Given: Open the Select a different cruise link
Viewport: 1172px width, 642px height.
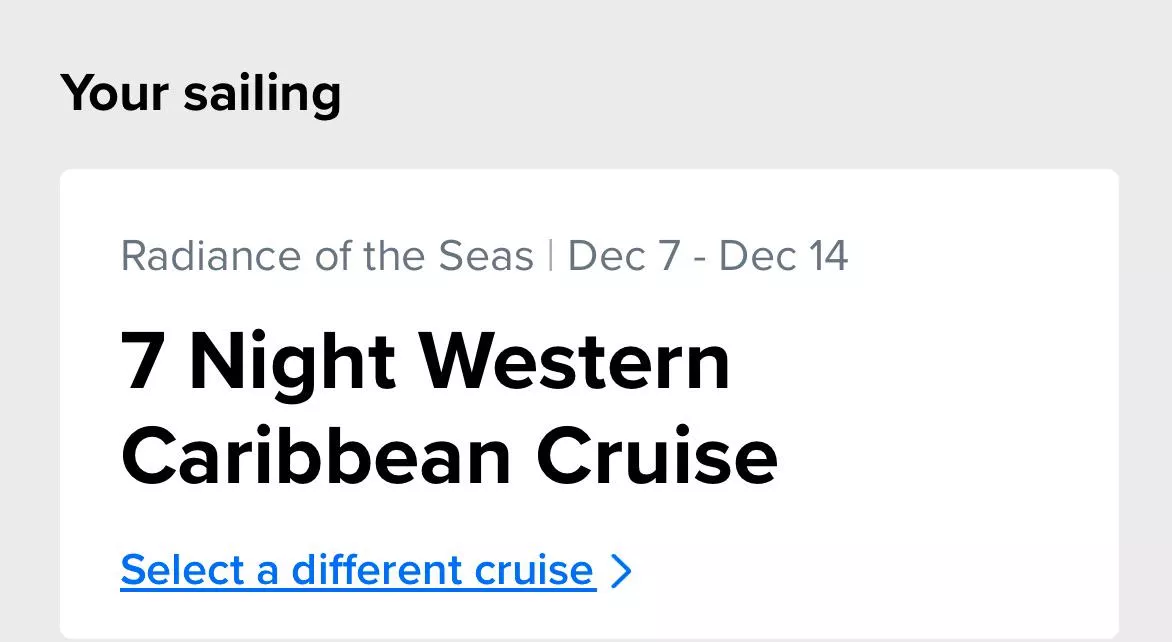Looking at the screenshot, I should click(x=358, y=571).
